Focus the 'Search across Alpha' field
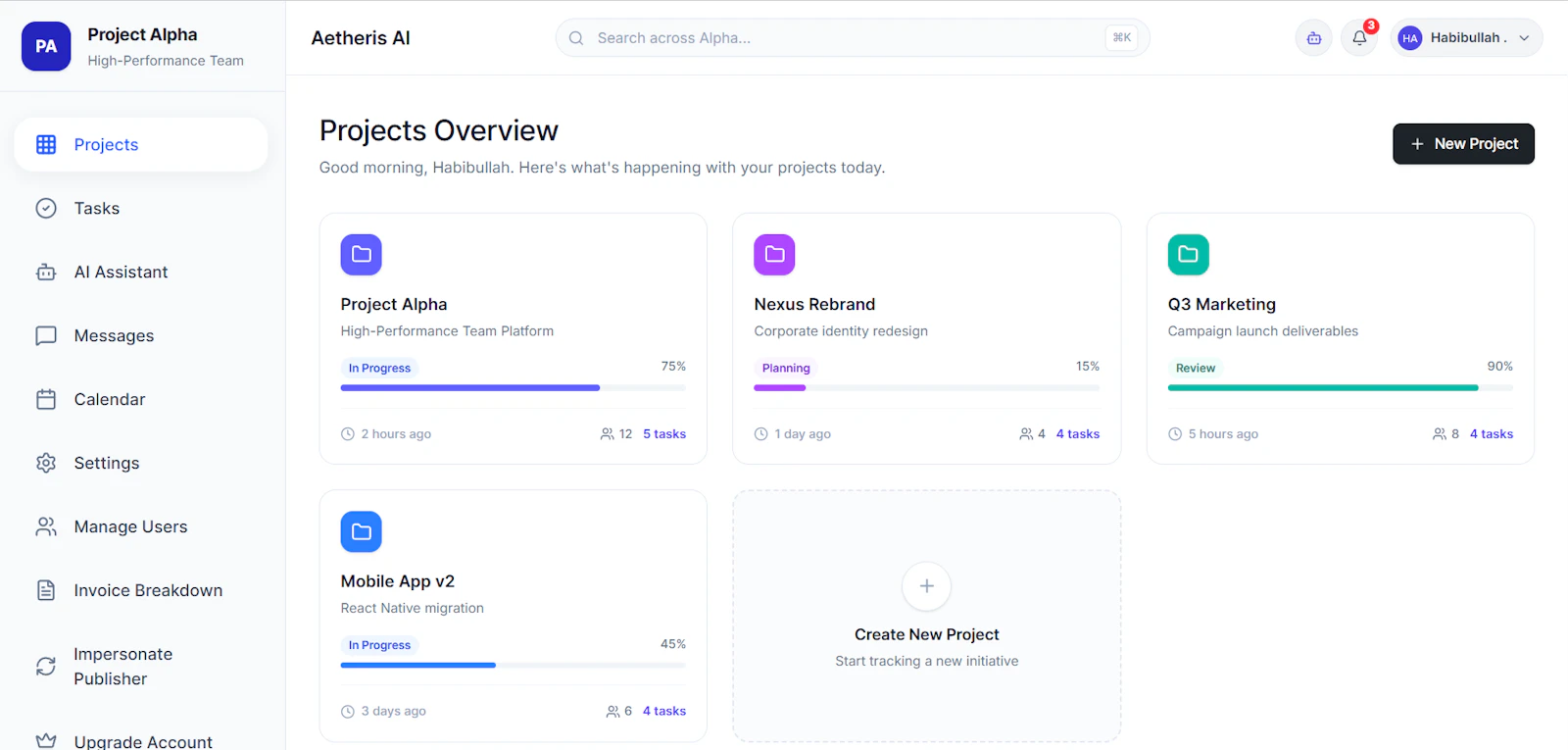The image size is (1568, 750). pyautogui.click(x=853, y=38)
